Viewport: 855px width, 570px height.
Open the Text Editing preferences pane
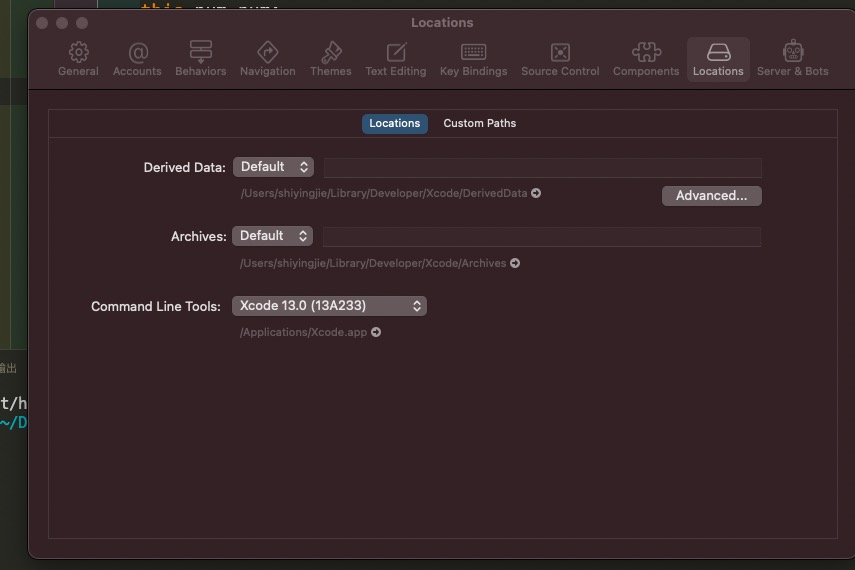(x=395, y=59)
